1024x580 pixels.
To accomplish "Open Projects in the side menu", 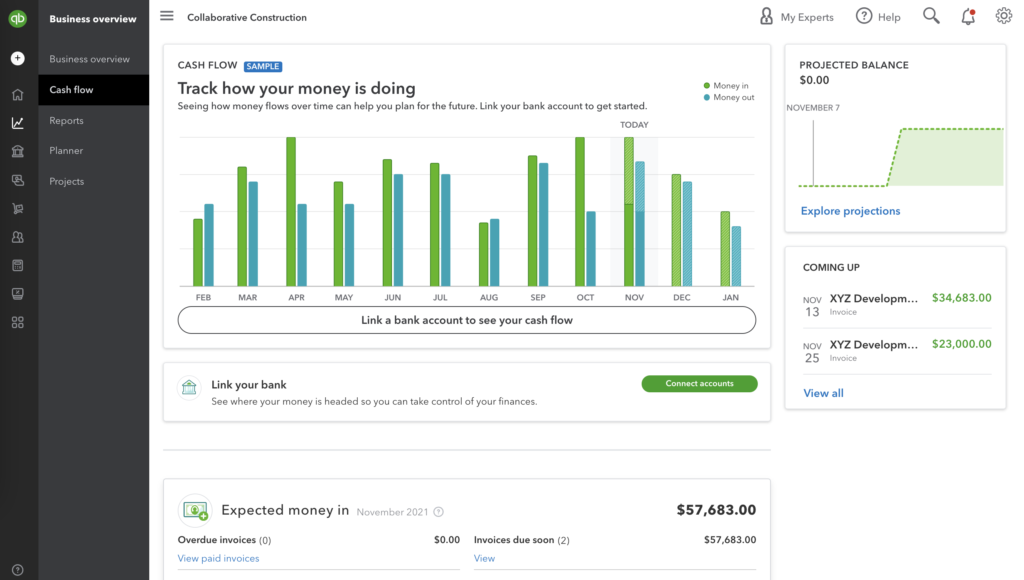I will 67,182.
